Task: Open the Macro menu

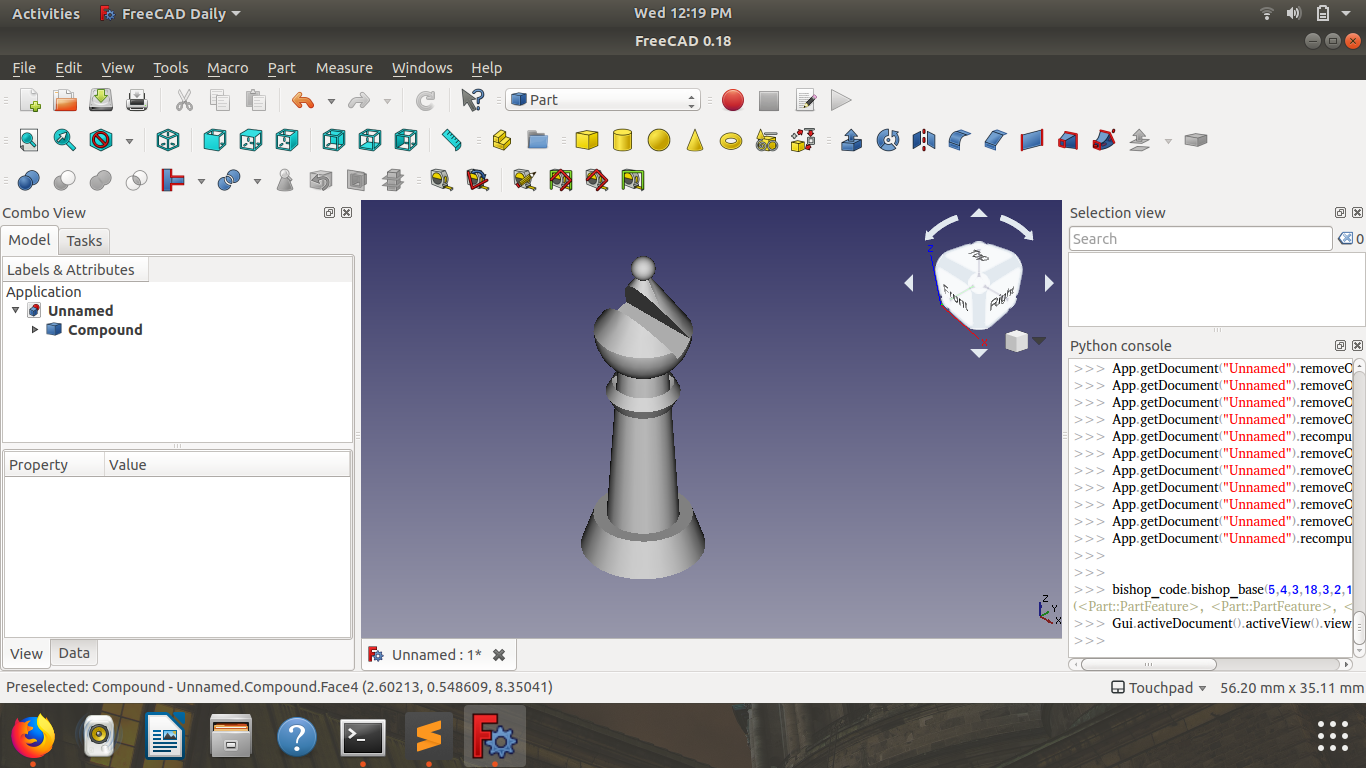Action: 228,68
